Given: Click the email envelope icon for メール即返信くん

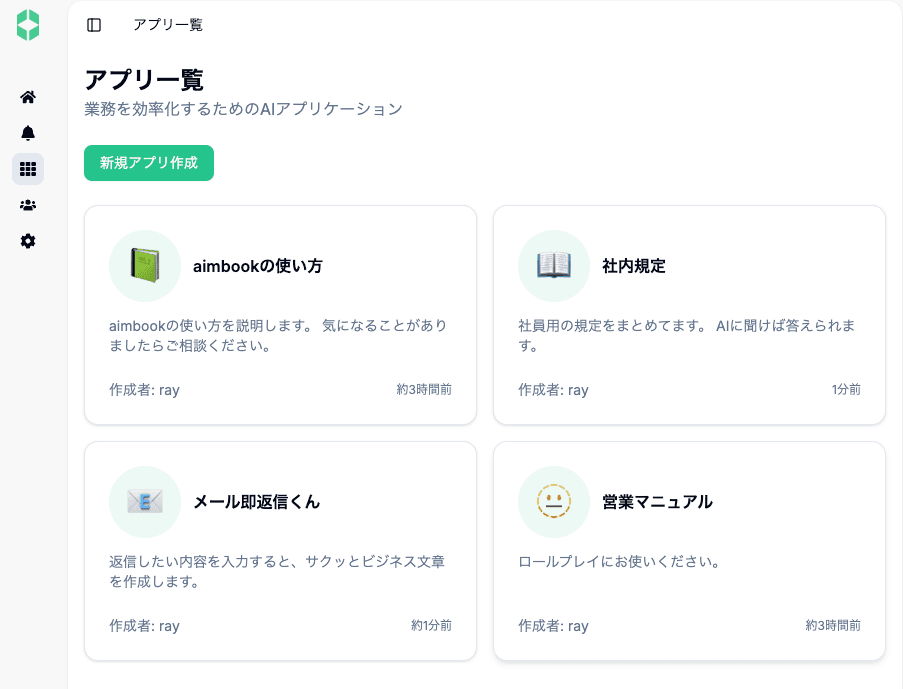Looking at the screenshot, I should coord(145,502).
